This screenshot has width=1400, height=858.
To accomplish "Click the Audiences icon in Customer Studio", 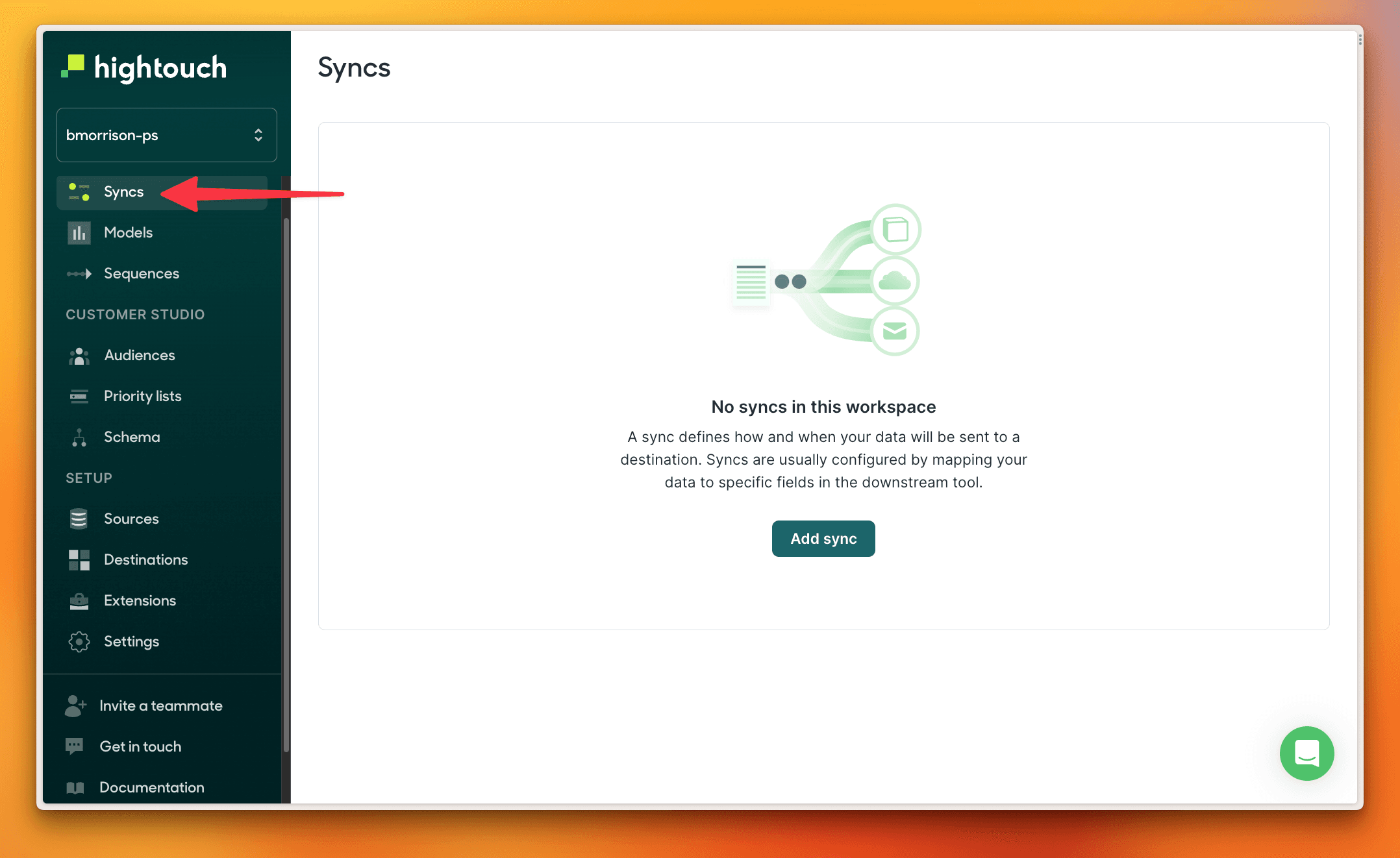I will coord(80,355).
